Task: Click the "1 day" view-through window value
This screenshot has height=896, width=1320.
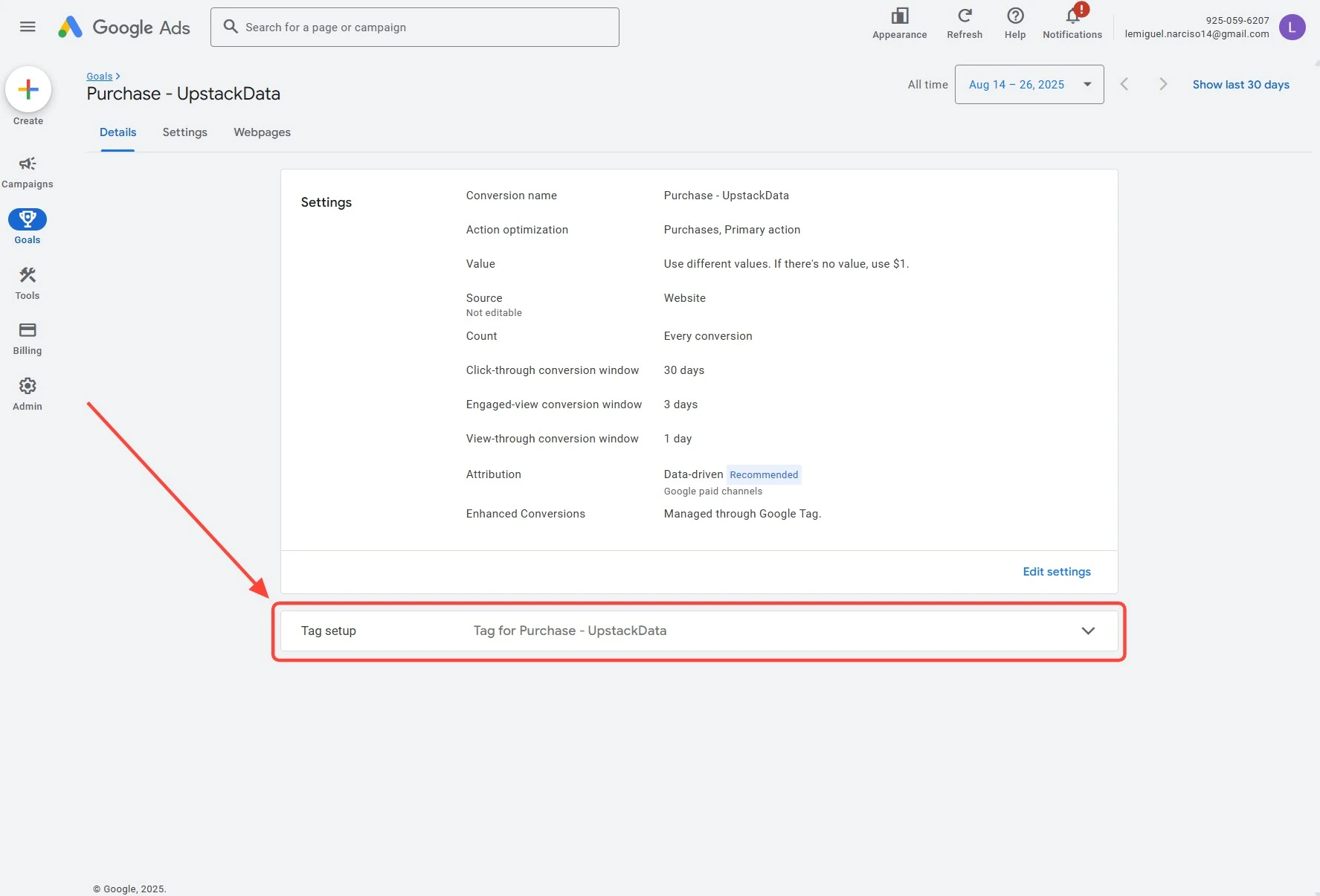Action: [x=677, y=439]
